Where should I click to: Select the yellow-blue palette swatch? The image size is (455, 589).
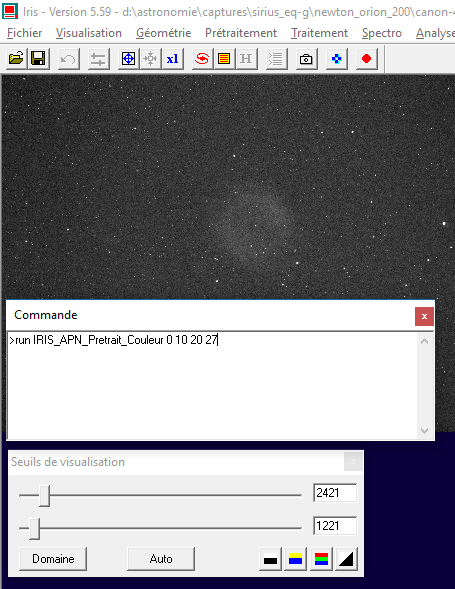295,559
